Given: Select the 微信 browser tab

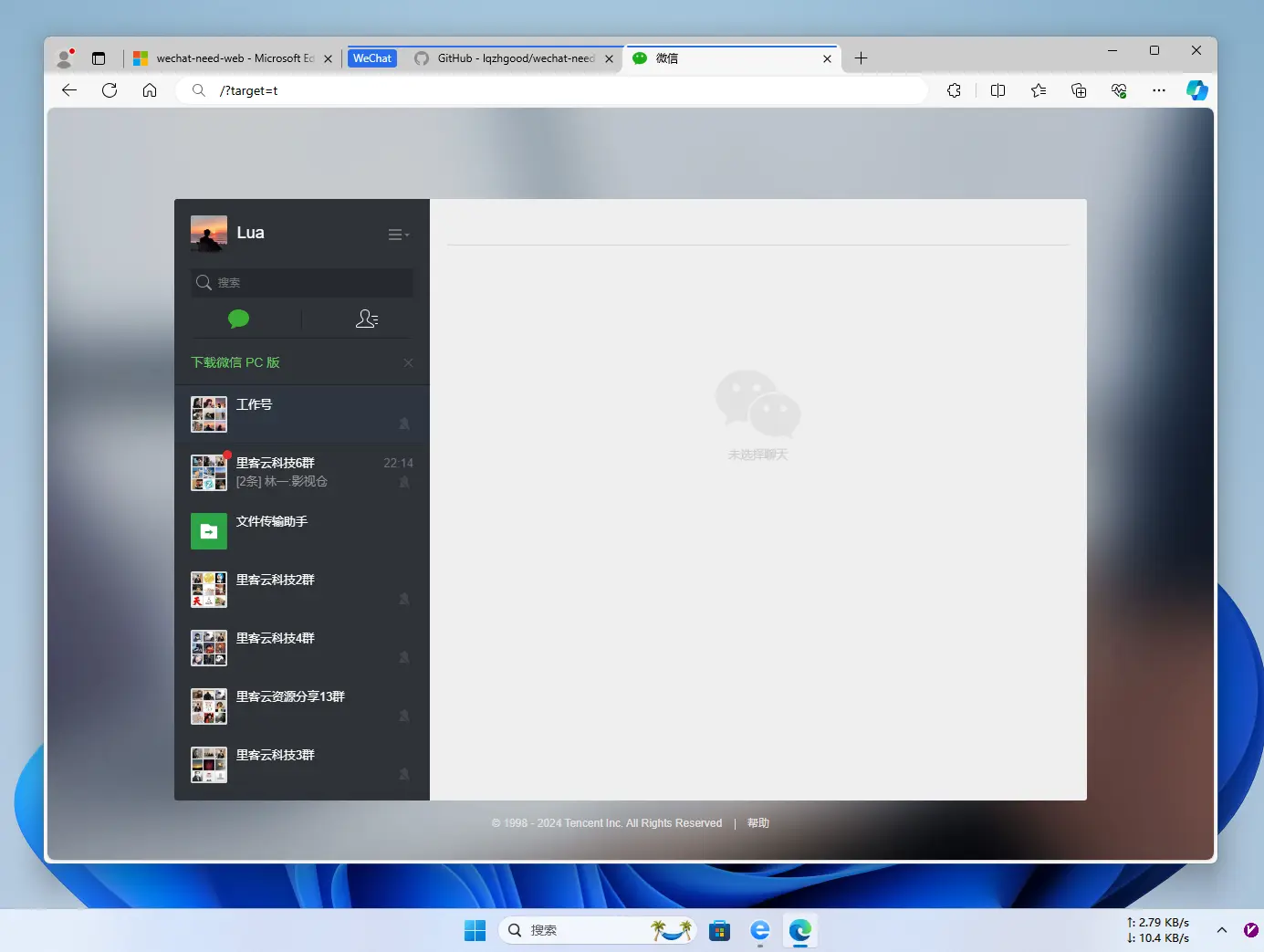Looking at the screenshot, I should pyautogui.click(x=733, y=58).
